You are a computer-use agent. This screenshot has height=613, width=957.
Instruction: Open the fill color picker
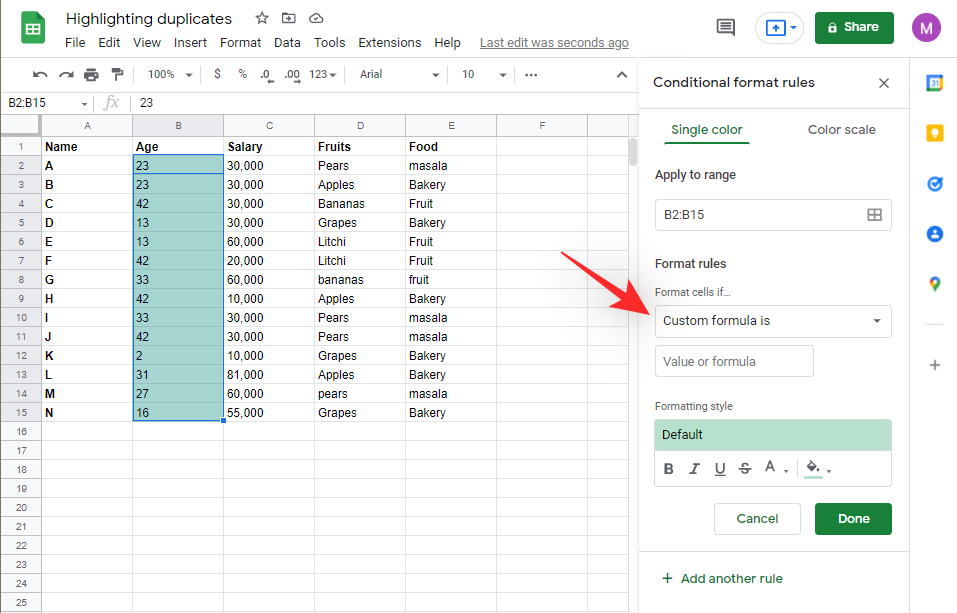(x=812, y=468)
